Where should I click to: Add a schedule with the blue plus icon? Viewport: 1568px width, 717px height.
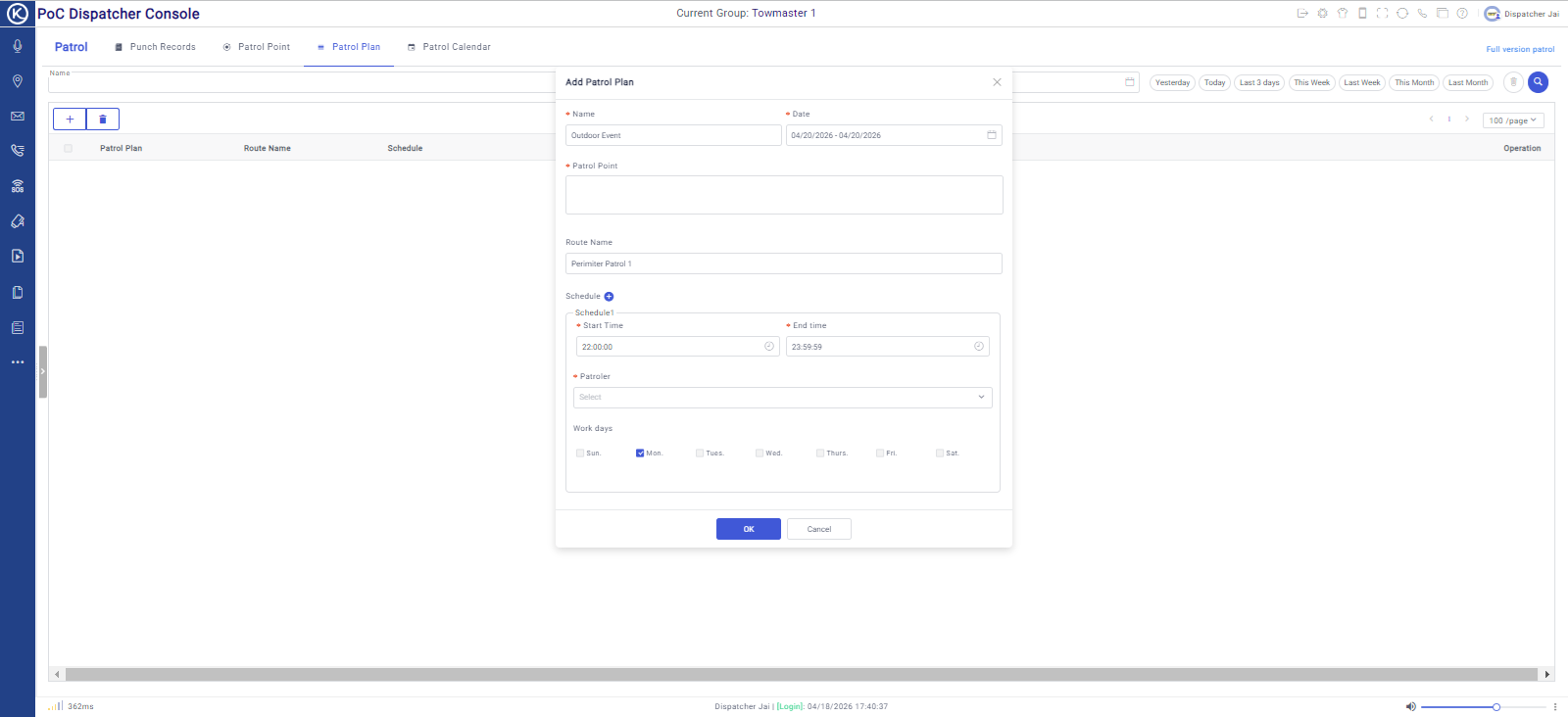[x=609, y=297]
